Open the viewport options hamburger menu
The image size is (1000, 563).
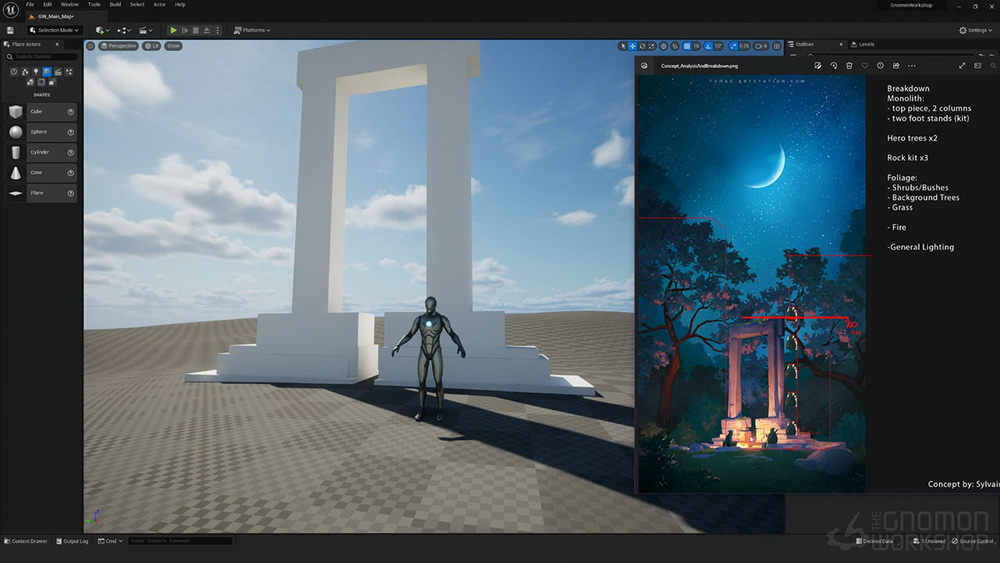[x=91, y=46]
